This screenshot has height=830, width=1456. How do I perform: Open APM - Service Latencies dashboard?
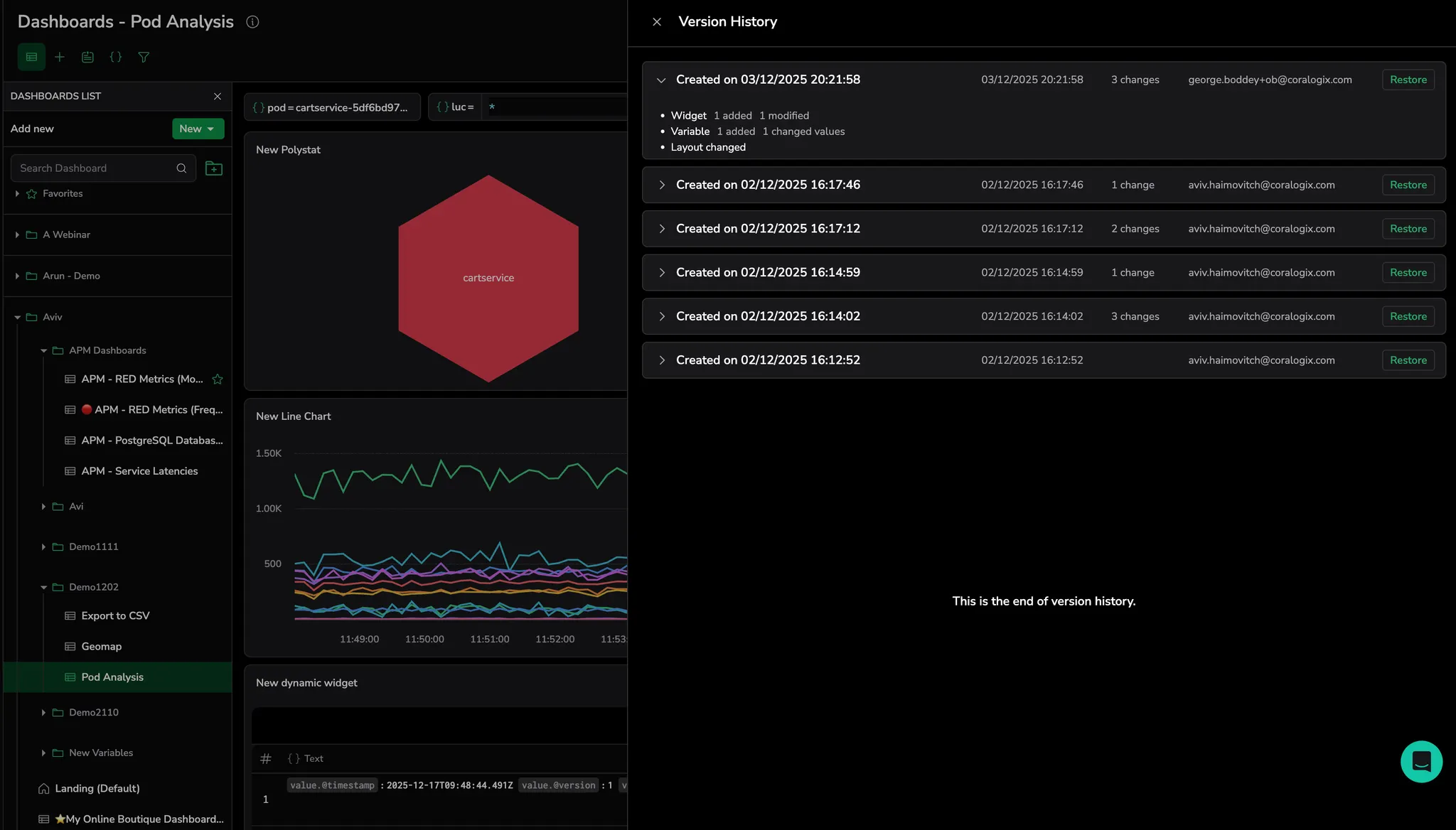[139, 471]
